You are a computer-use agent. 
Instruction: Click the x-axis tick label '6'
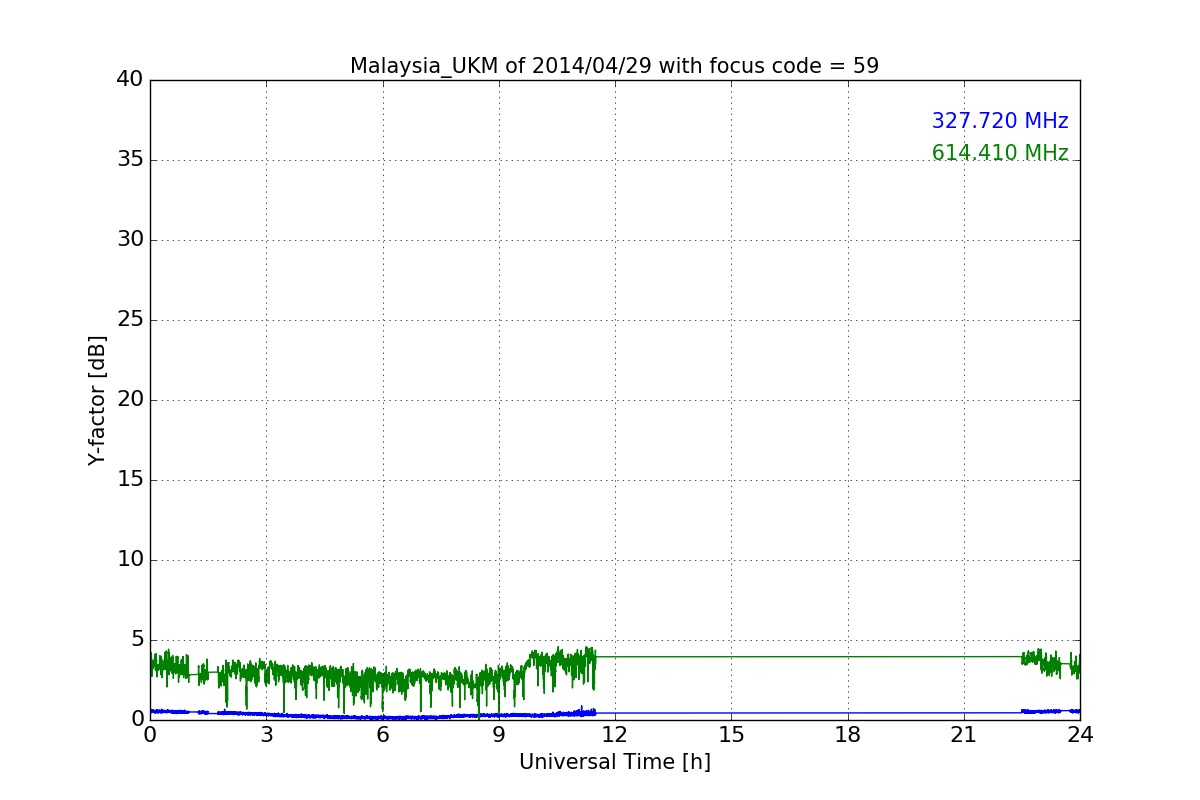pos(382,735)
